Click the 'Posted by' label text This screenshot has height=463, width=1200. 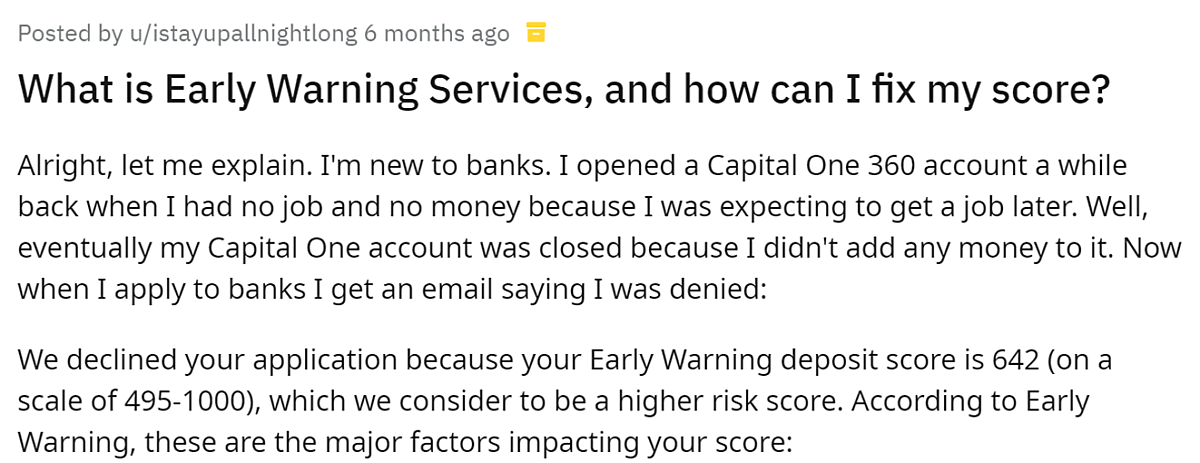tap(70, 34)
